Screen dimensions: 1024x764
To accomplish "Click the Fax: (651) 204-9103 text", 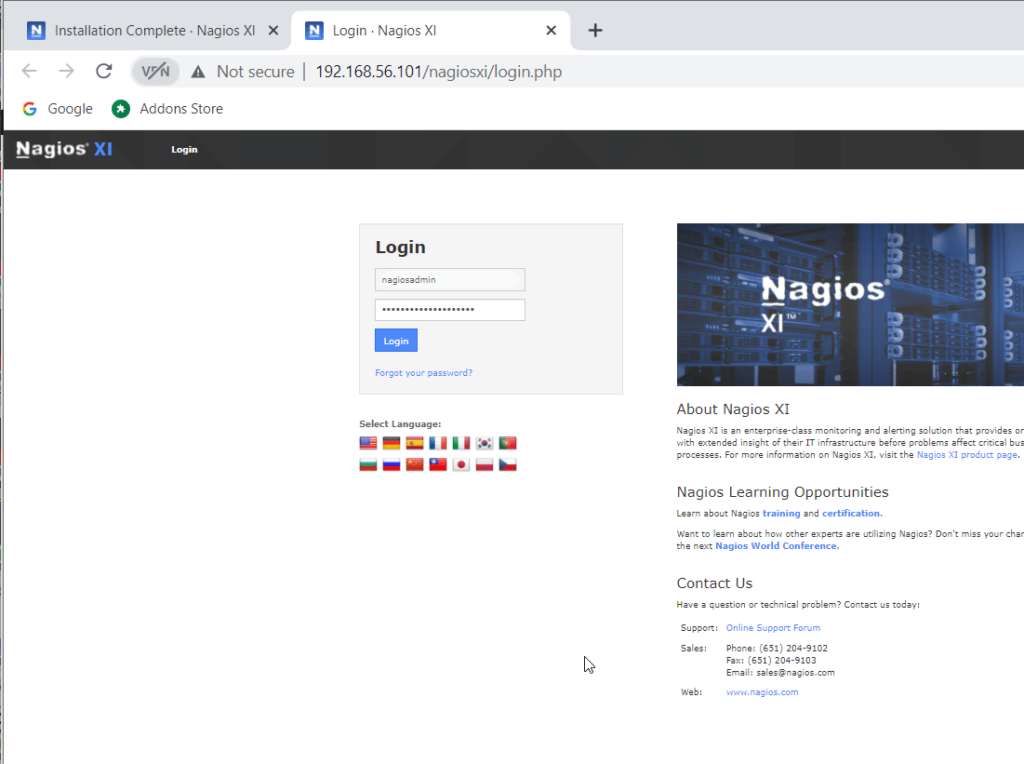I will coord(771,660).
